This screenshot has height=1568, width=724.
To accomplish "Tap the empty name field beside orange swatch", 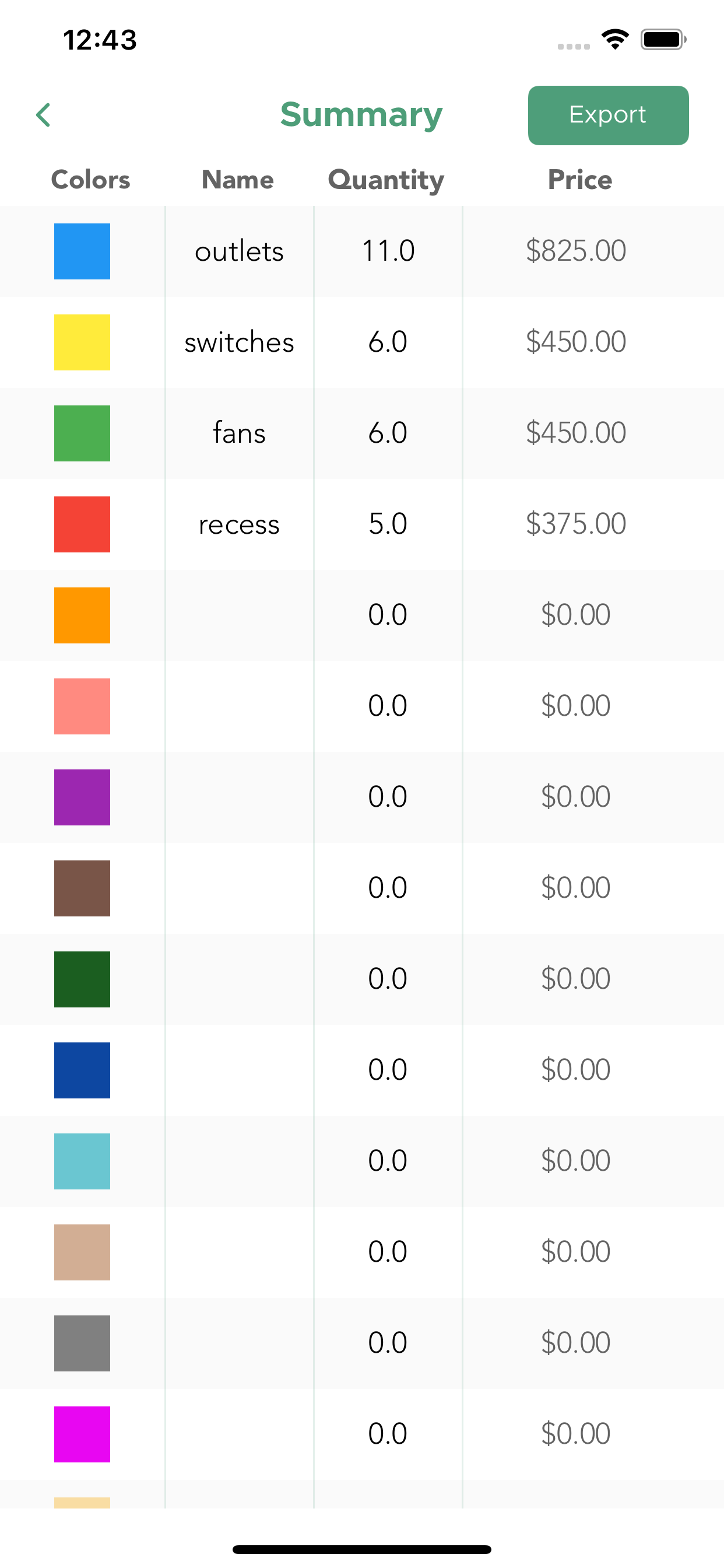I will click(x=239, y=615).
